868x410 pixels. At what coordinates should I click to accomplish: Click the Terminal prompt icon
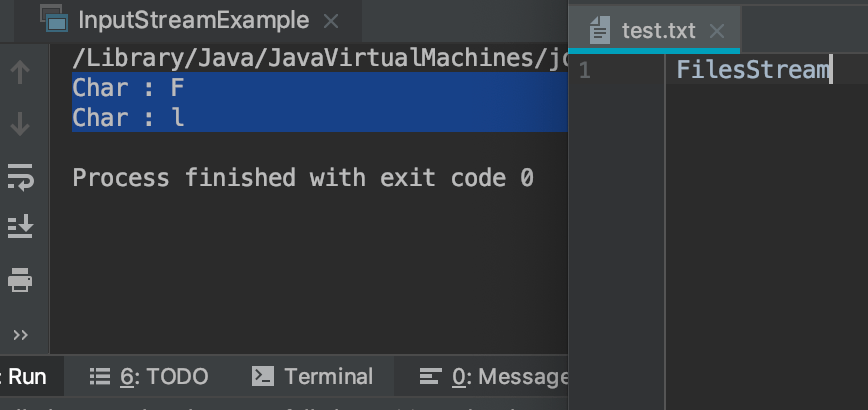coord(263,377)
